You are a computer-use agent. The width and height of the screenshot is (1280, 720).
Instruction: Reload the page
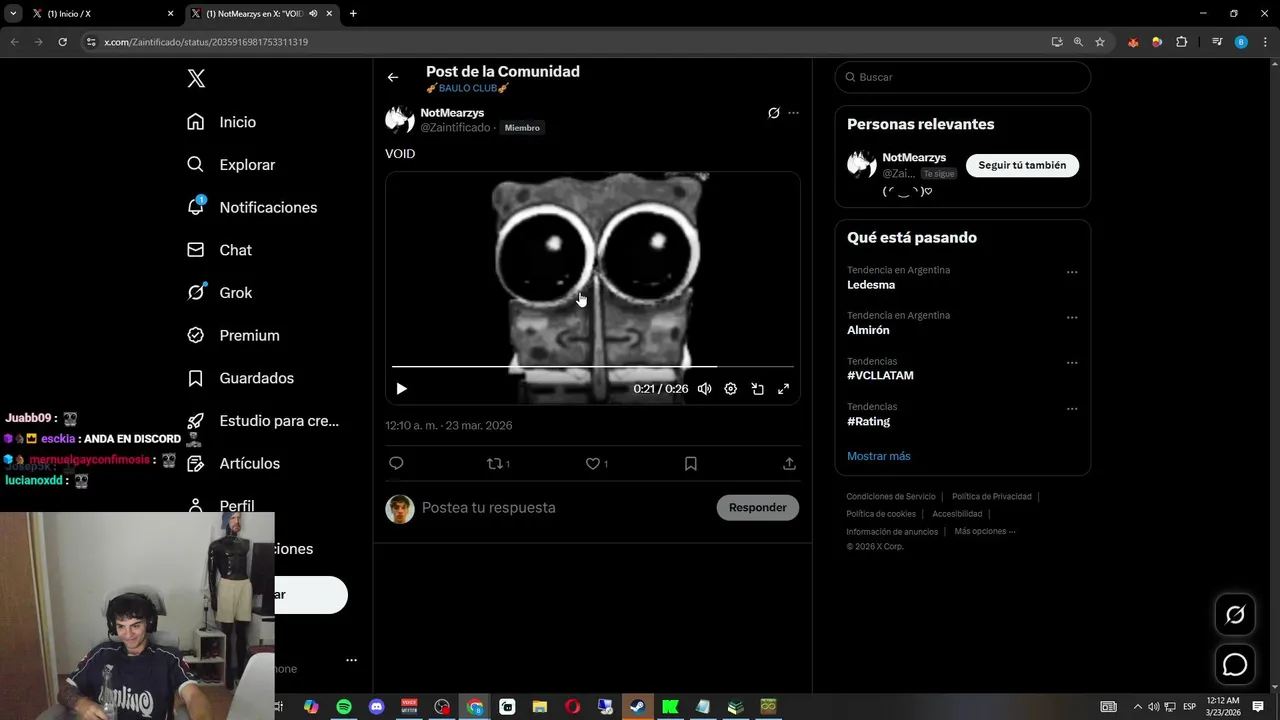tap(62, 42)
